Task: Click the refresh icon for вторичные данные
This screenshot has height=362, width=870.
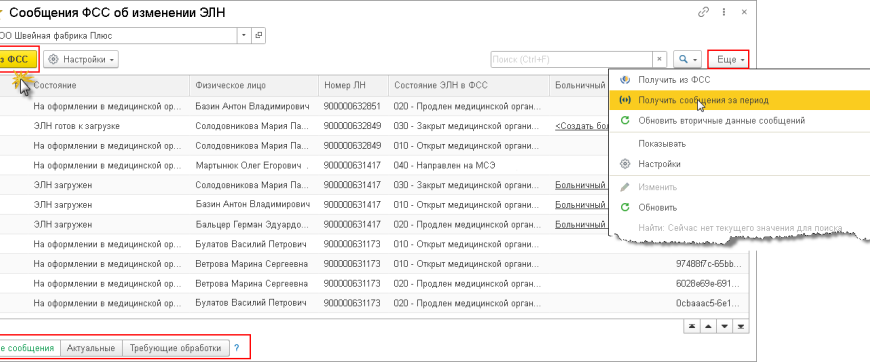Action: click(x=625, y=120)
